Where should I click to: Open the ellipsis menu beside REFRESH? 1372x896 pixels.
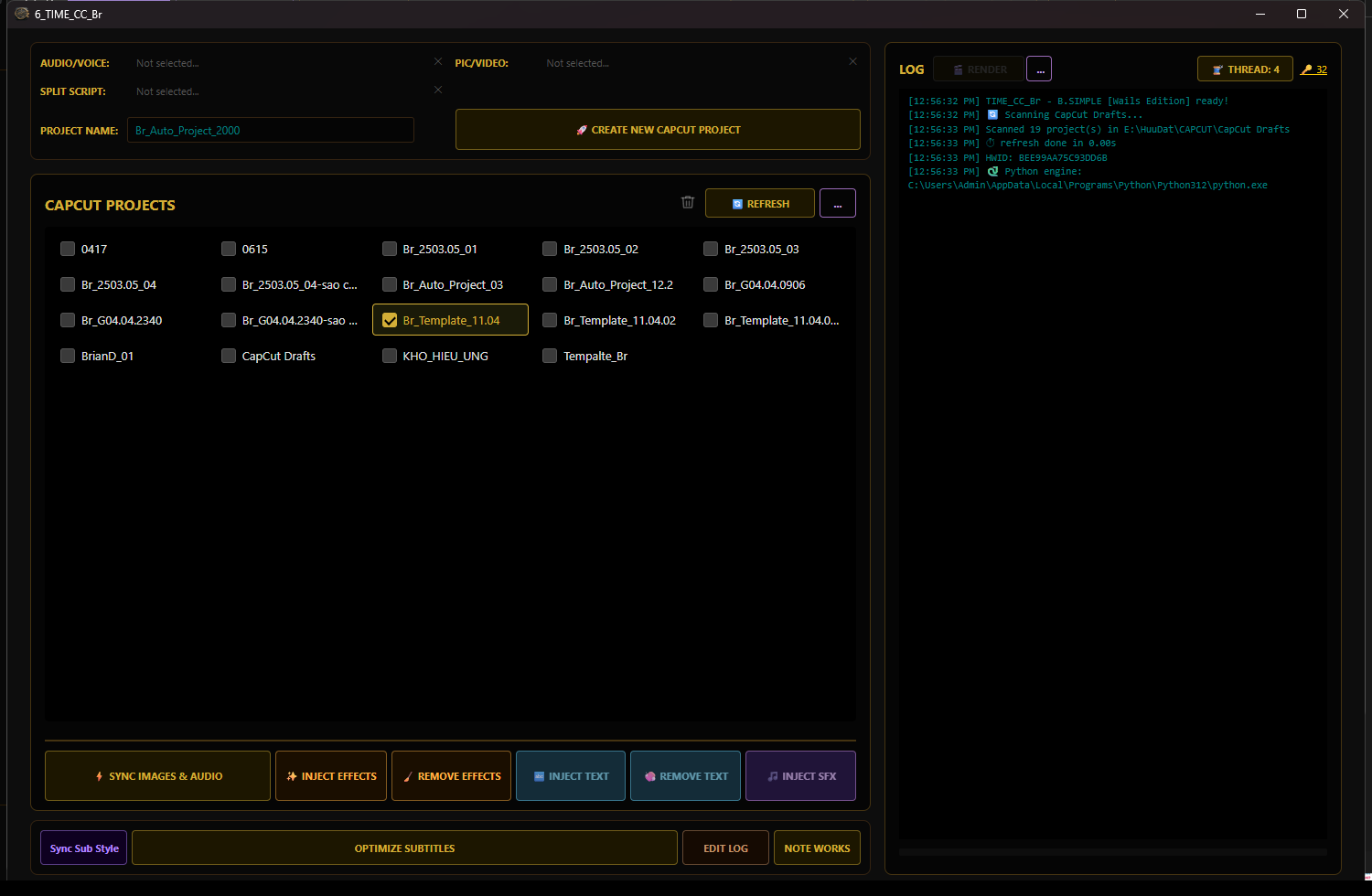click(x=838, y=203)
